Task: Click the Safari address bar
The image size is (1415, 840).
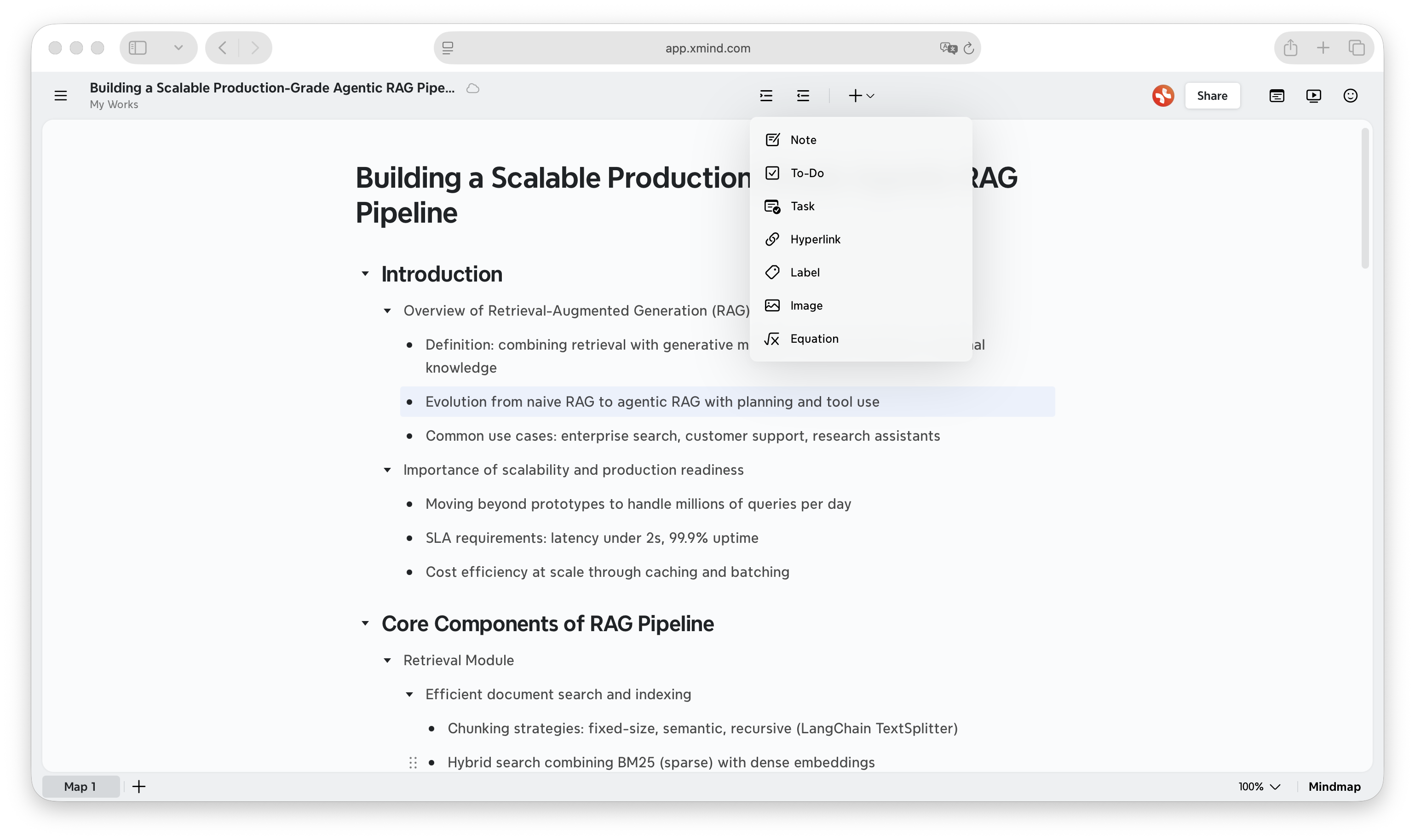Action: click(707, 48)
